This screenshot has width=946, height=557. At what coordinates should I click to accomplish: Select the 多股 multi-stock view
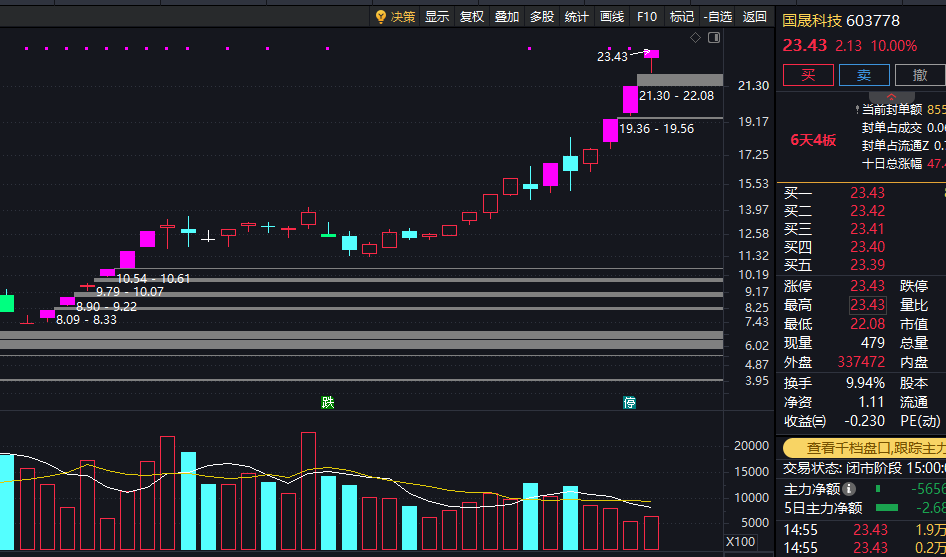(x=542, y=17)
